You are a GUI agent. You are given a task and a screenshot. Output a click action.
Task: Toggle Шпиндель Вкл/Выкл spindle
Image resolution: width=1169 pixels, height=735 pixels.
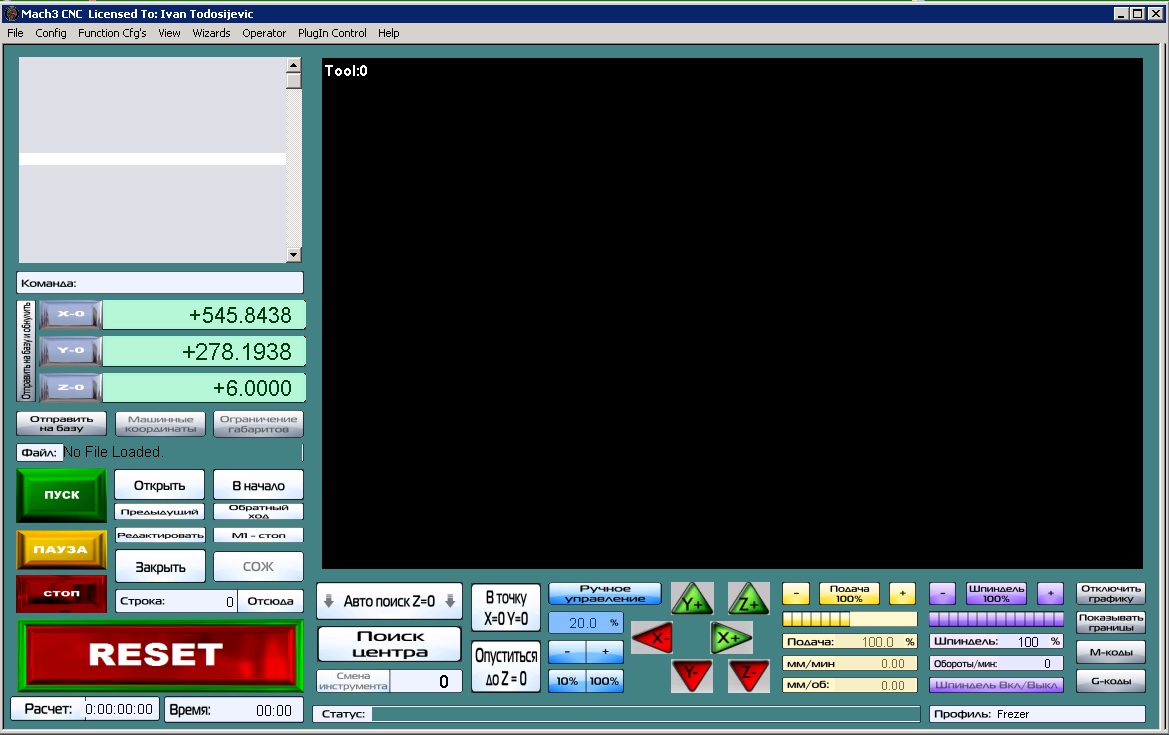click(996, 684)
